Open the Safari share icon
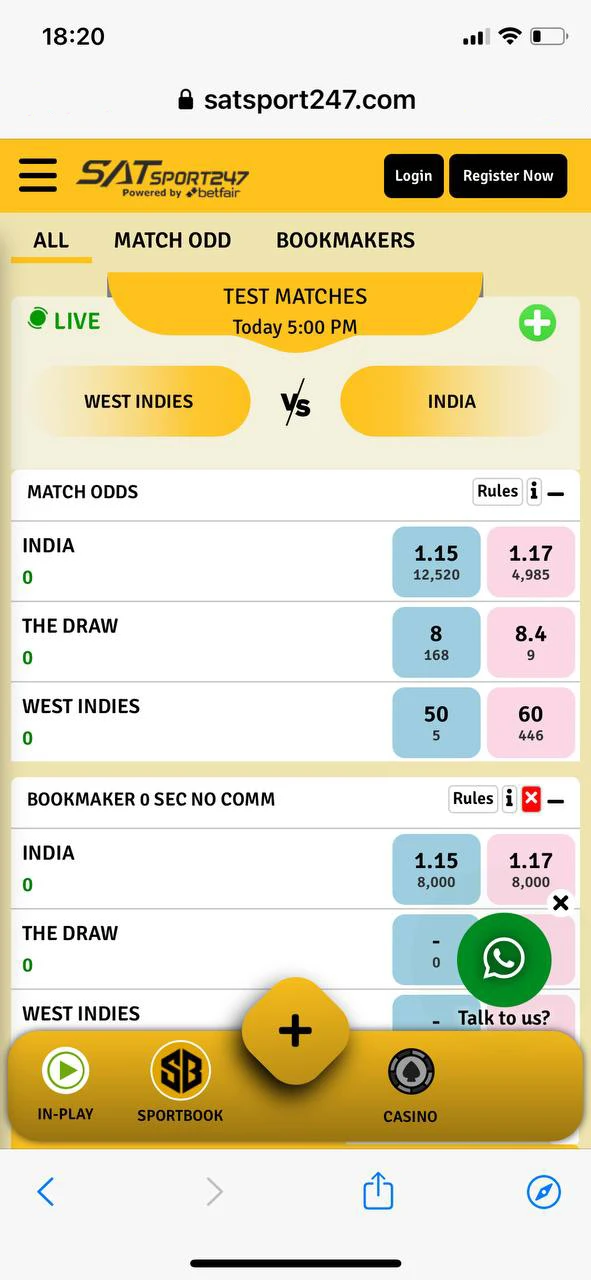The width and height of the screenshot is (591, 1280). (x=377, y=1191)
